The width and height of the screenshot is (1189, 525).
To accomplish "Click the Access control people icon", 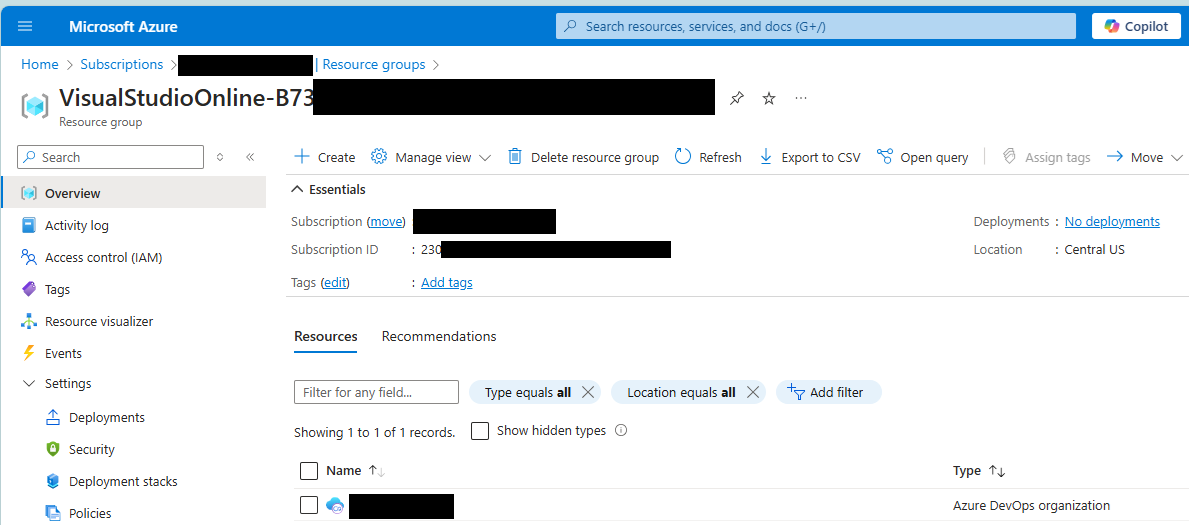I will 29,257.
